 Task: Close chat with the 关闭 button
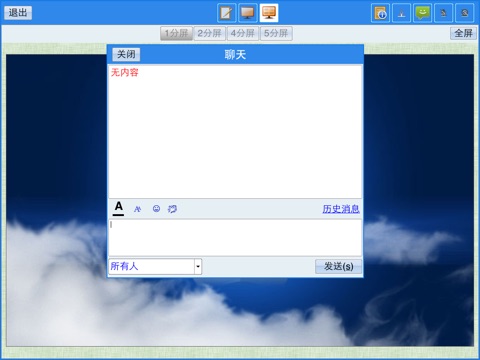tap(126, 54)
